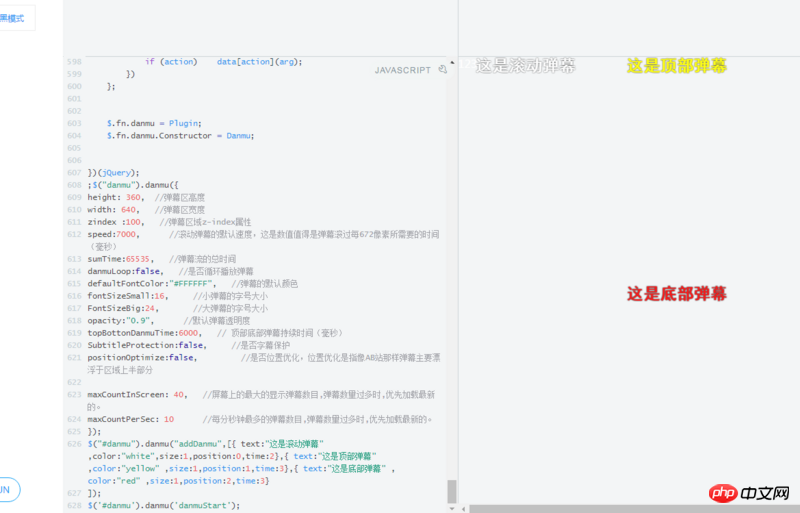Click the 'danmu("addDanmu"' code on line 626

186,444
